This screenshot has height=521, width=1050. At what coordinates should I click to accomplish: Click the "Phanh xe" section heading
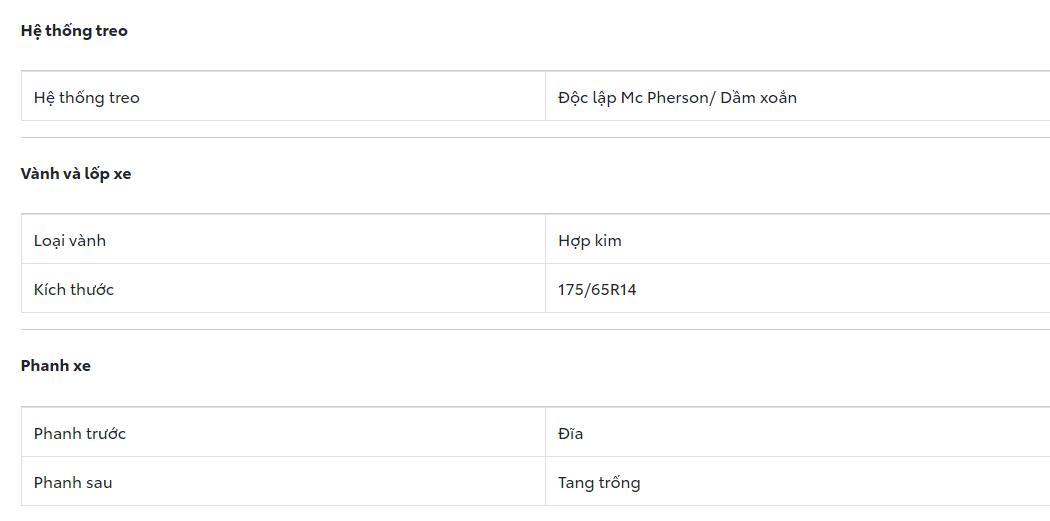click(56, 366)
